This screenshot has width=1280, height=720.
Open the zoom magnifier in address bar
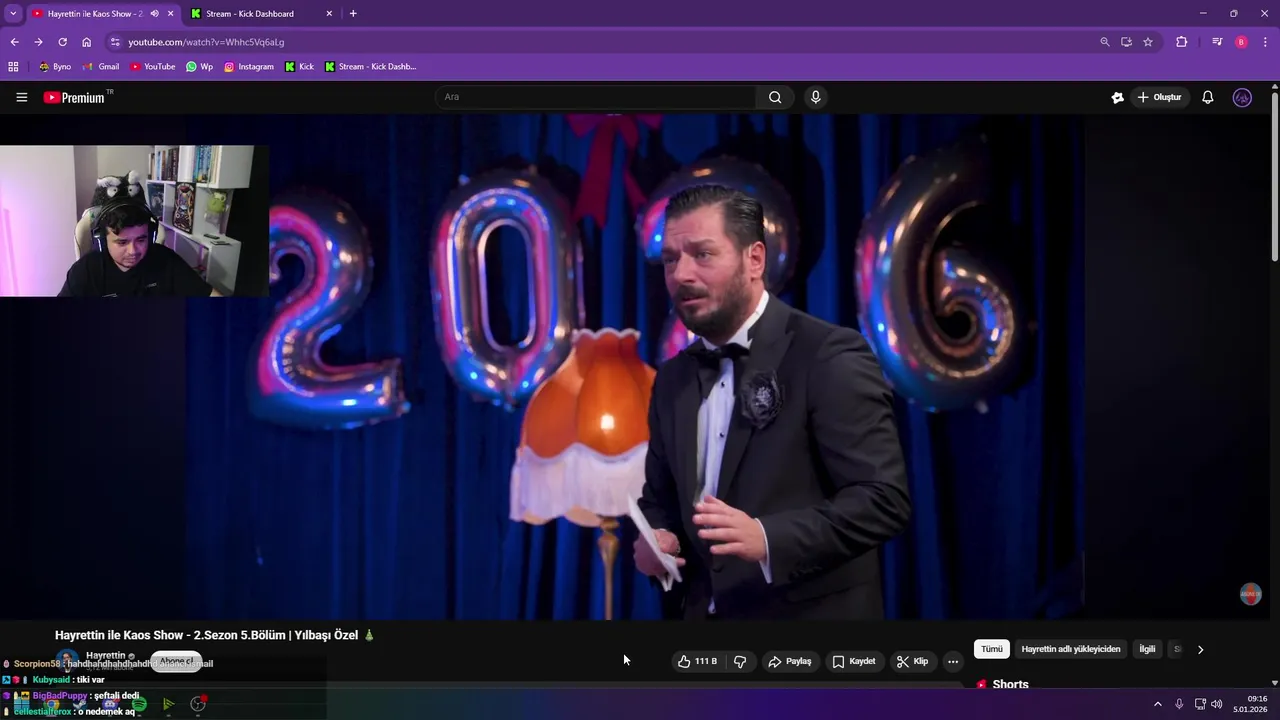point(1104,42)
